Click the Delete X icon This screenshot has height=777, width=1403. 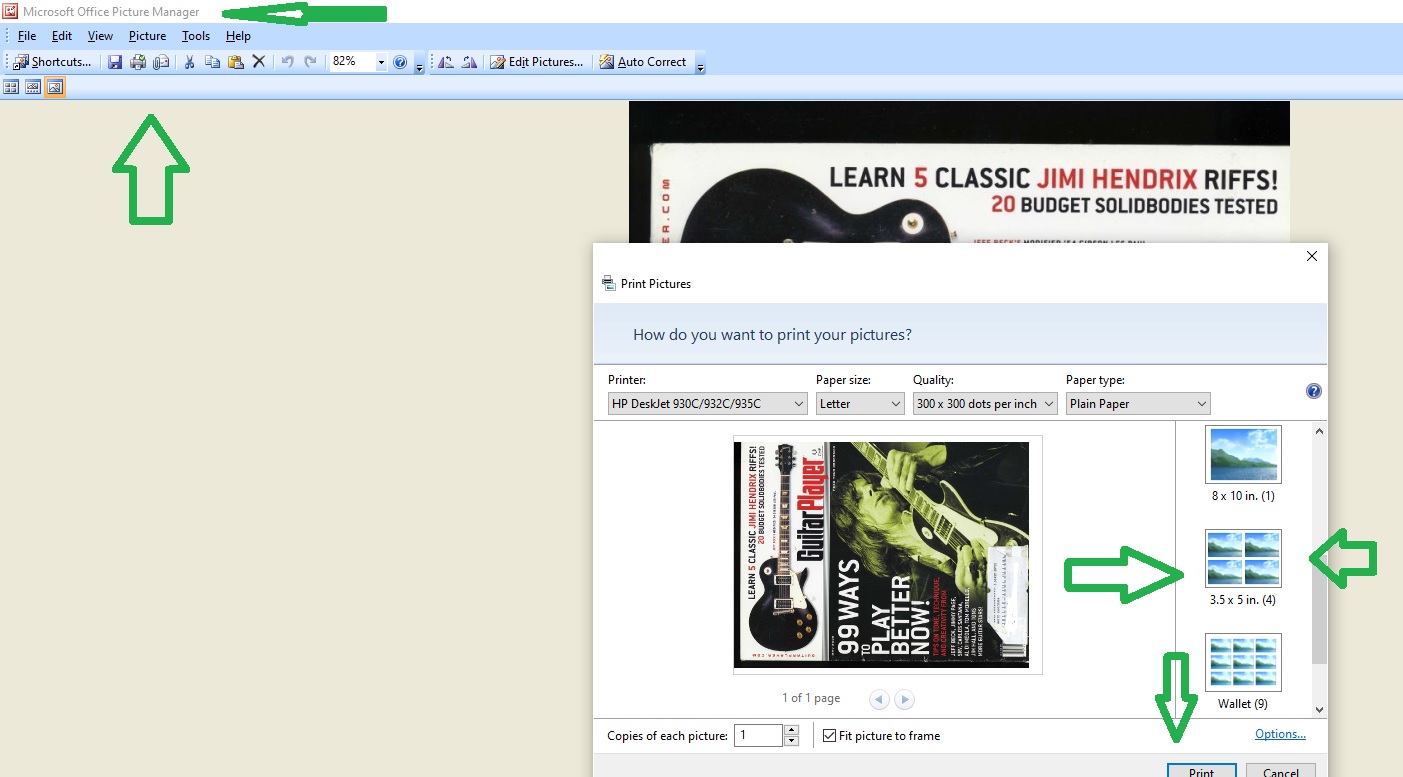(258, 62)
